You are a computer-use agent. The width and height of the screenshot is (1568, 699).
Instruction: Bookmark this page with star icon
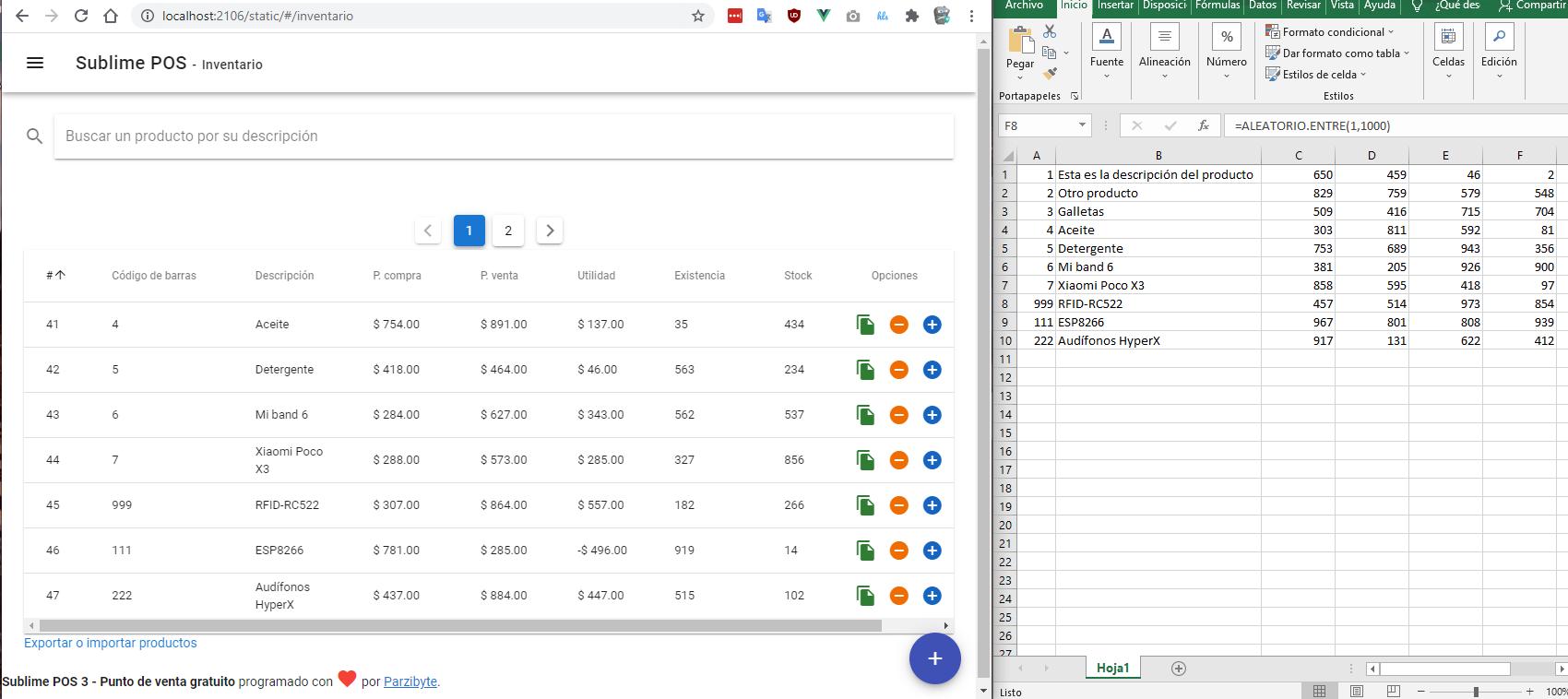pos(698,16)
